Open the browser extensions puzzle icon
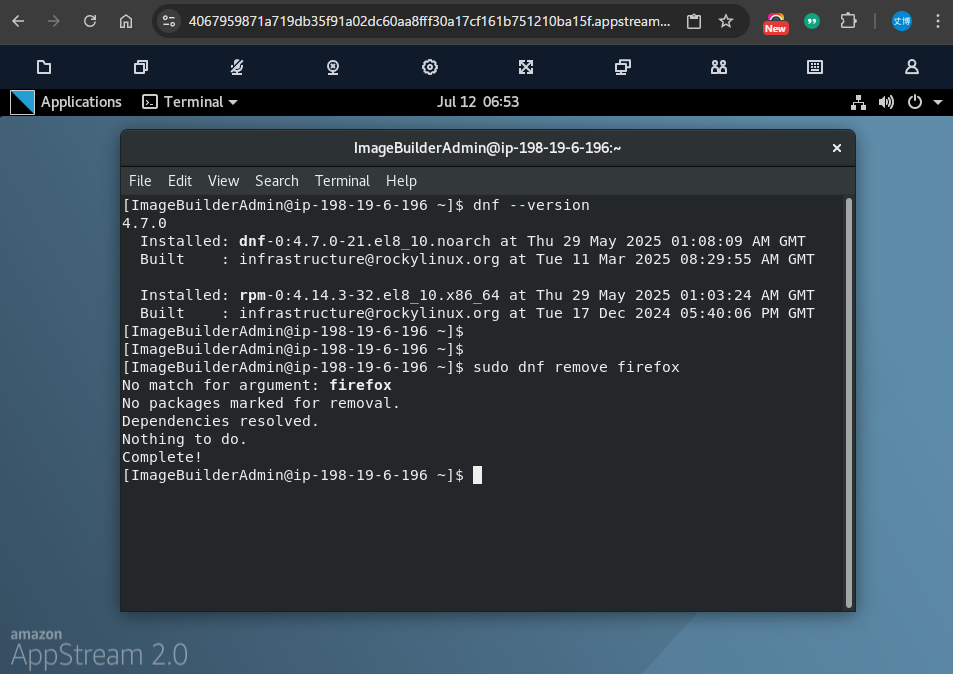This screenshot has width=953, height=674. 848,22
